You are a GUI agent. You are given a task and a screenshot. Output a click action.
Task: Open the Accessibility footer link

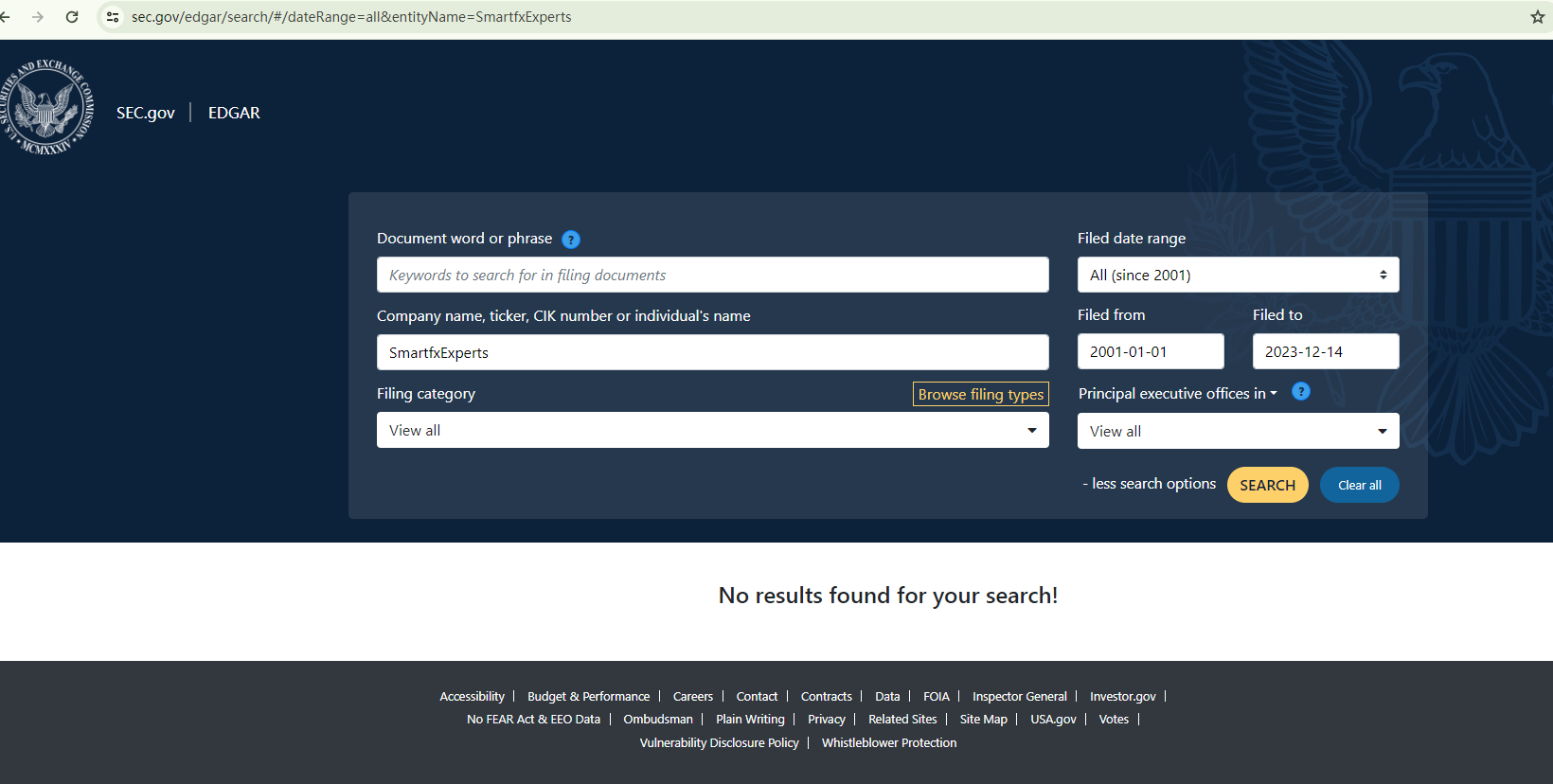pyautogui.click(x=472, y=697)
